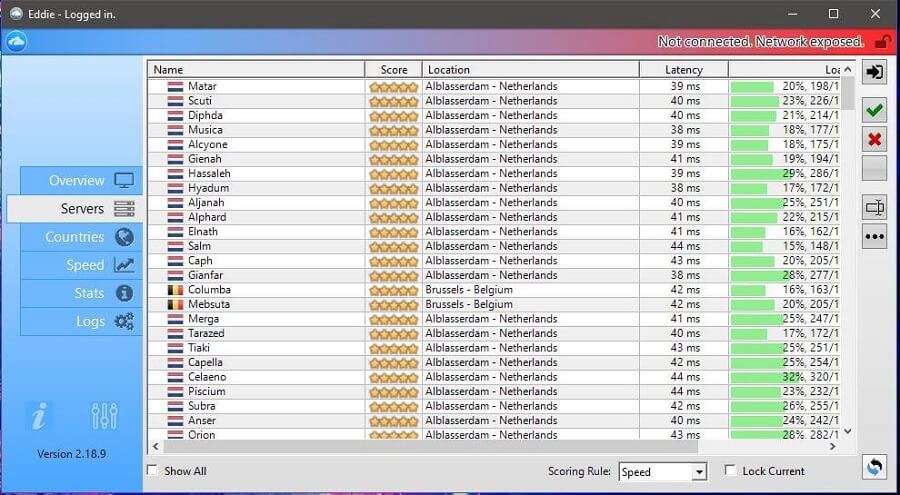
Task: Select the Gienah server name
Action: tap(204, 158)
